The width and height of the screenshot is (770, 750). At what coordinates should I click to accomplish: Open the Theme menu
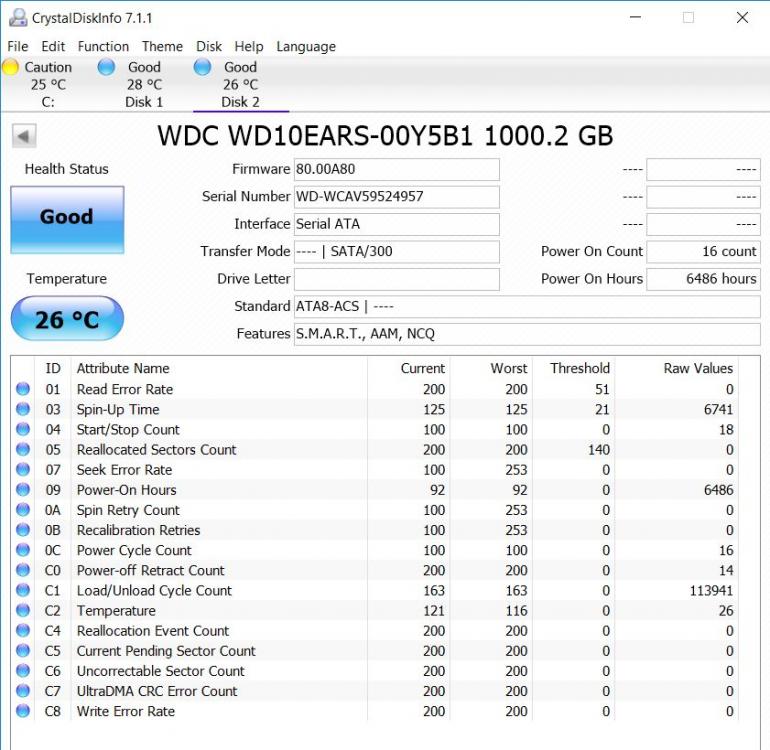162,46
